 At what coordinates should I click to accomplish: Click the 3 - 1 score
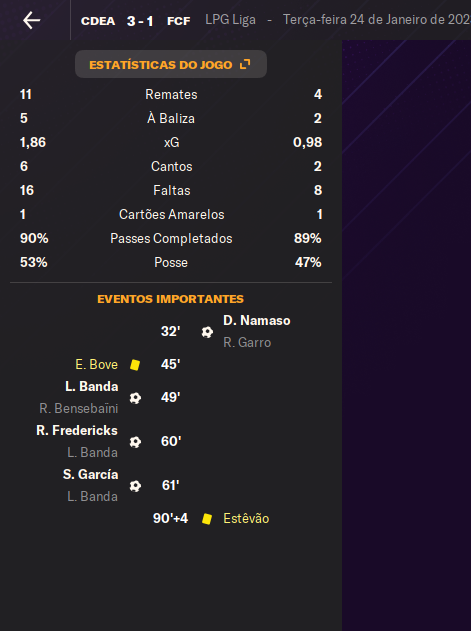(140, 21)
